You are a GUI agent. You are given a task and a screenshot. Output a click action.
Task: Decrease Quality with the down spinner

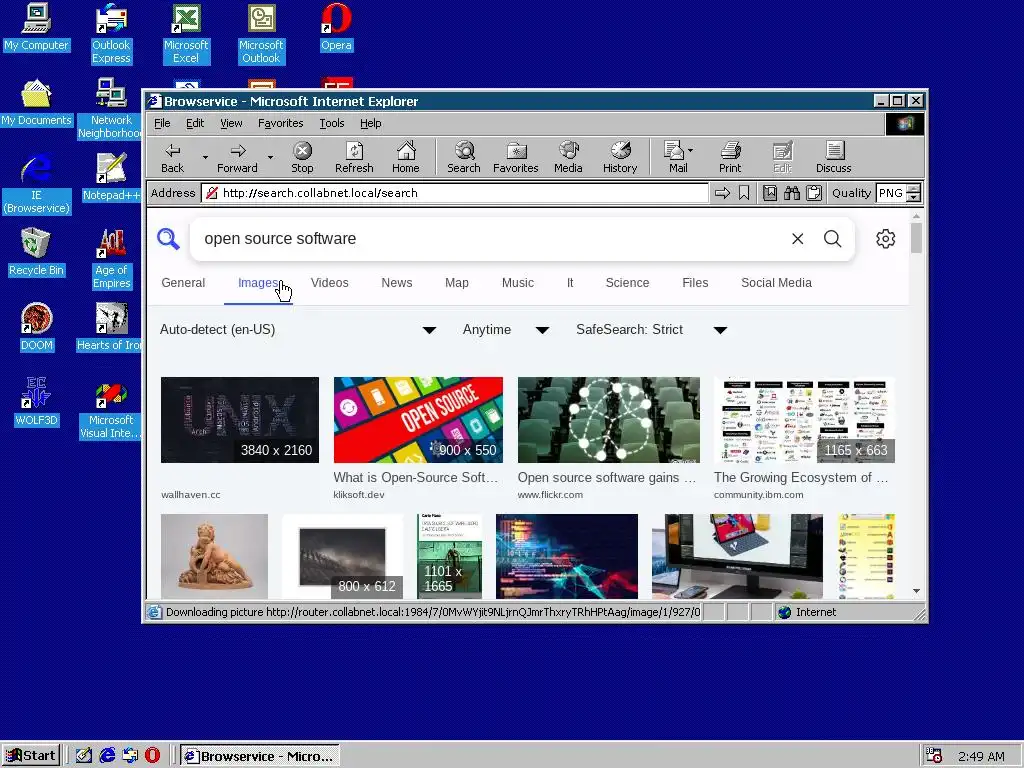click(914, 197)
